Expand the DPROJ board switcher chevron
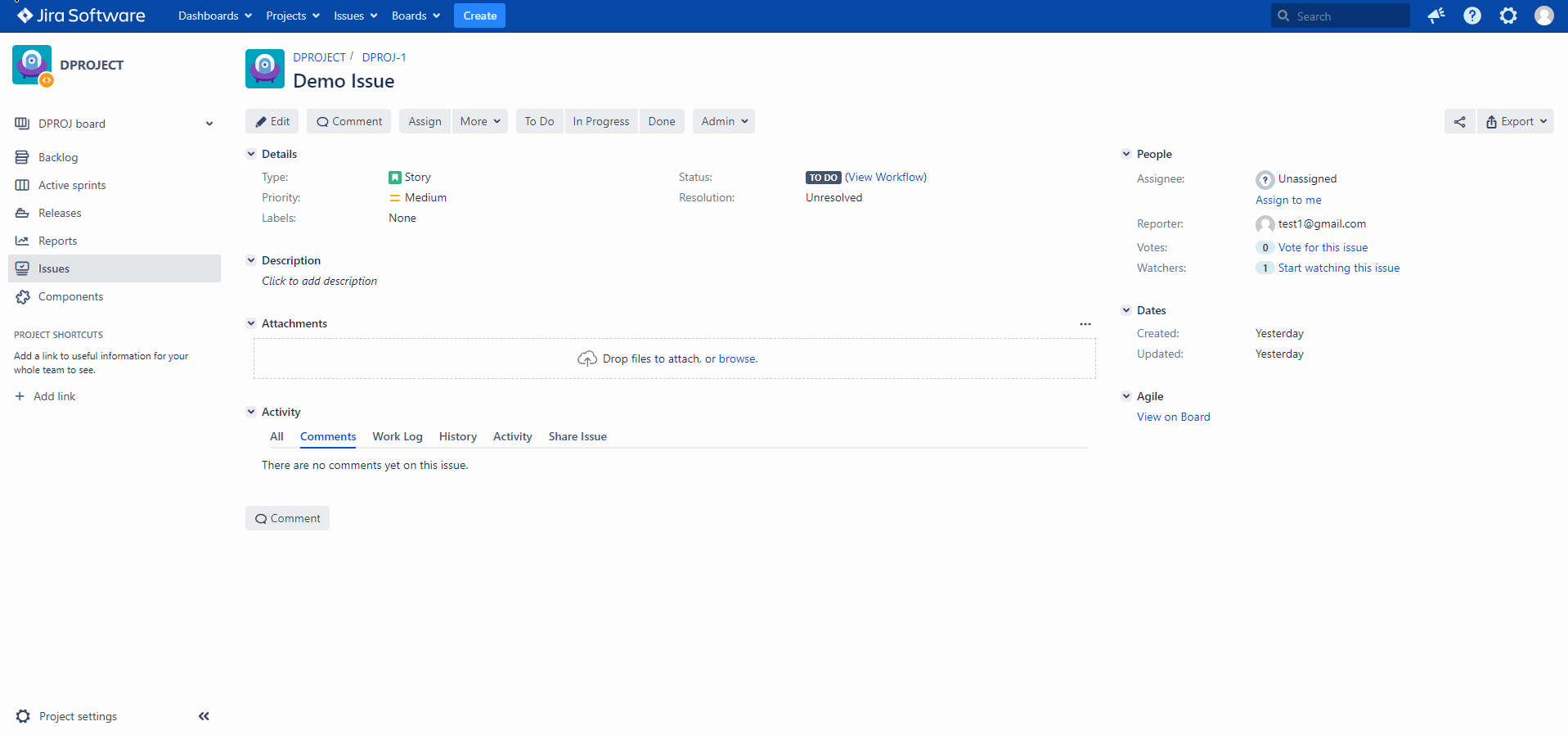 point(209,124)
